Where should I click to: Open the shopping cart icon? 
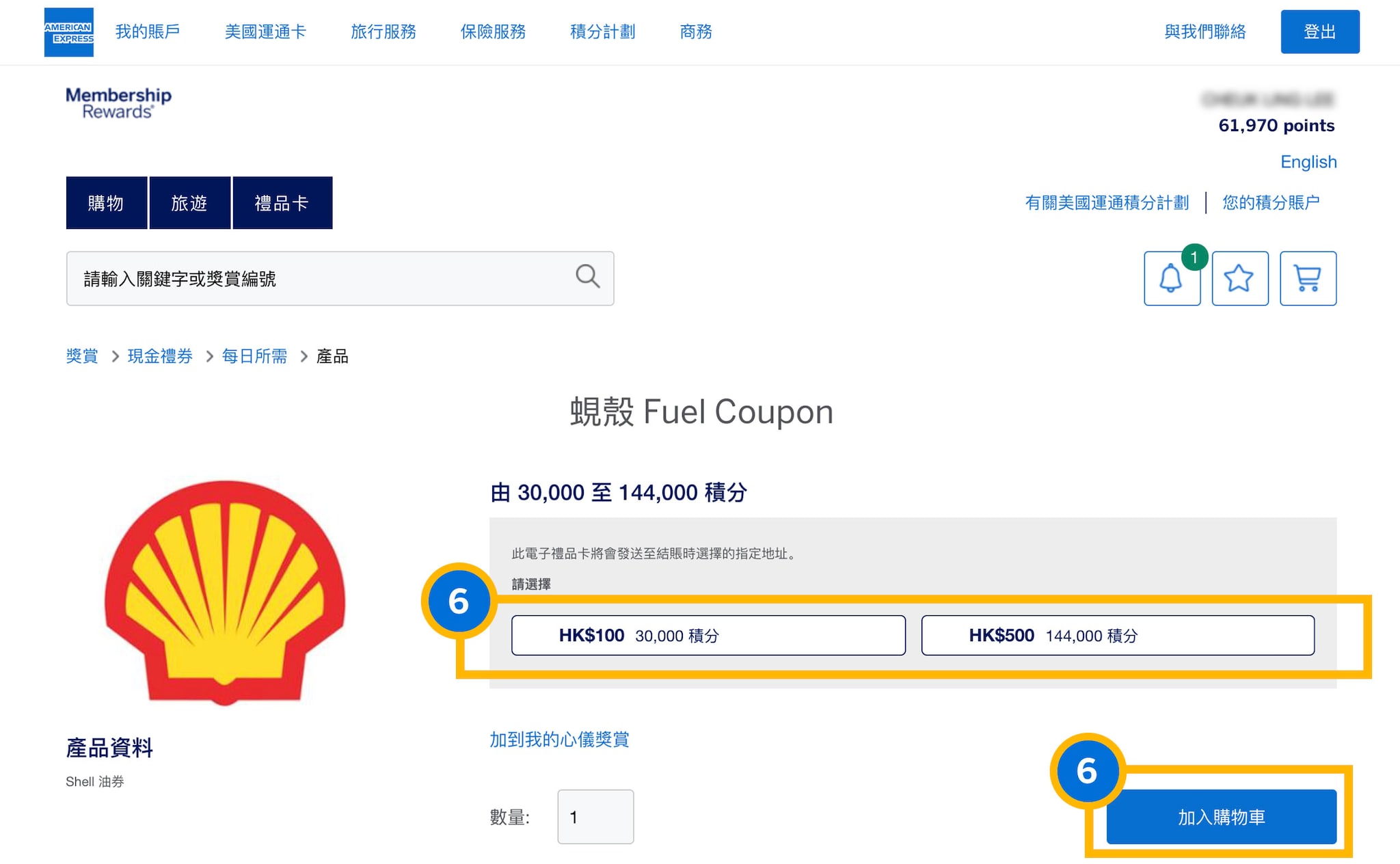[x=1308, y=278]
